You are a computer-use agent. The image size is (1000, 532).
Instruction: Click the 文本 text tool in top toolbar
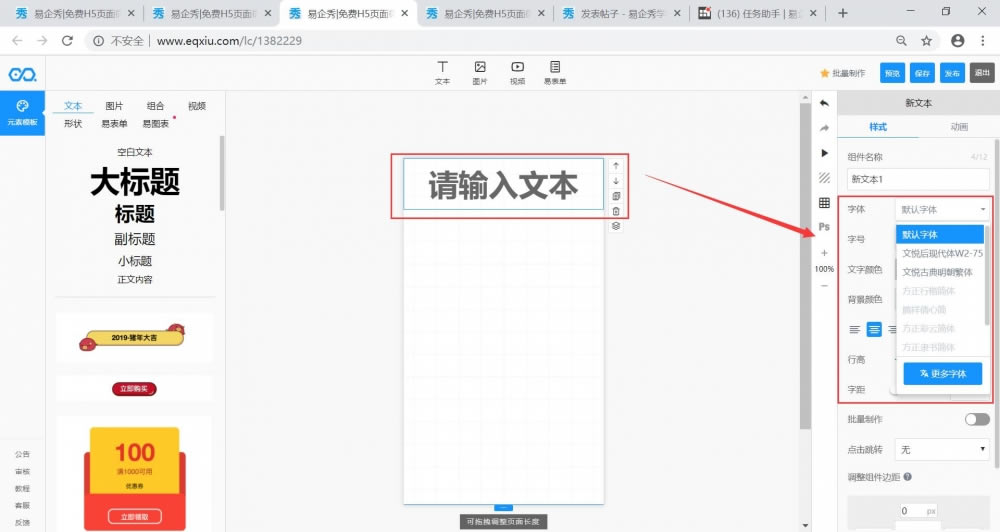pos(442,71)
